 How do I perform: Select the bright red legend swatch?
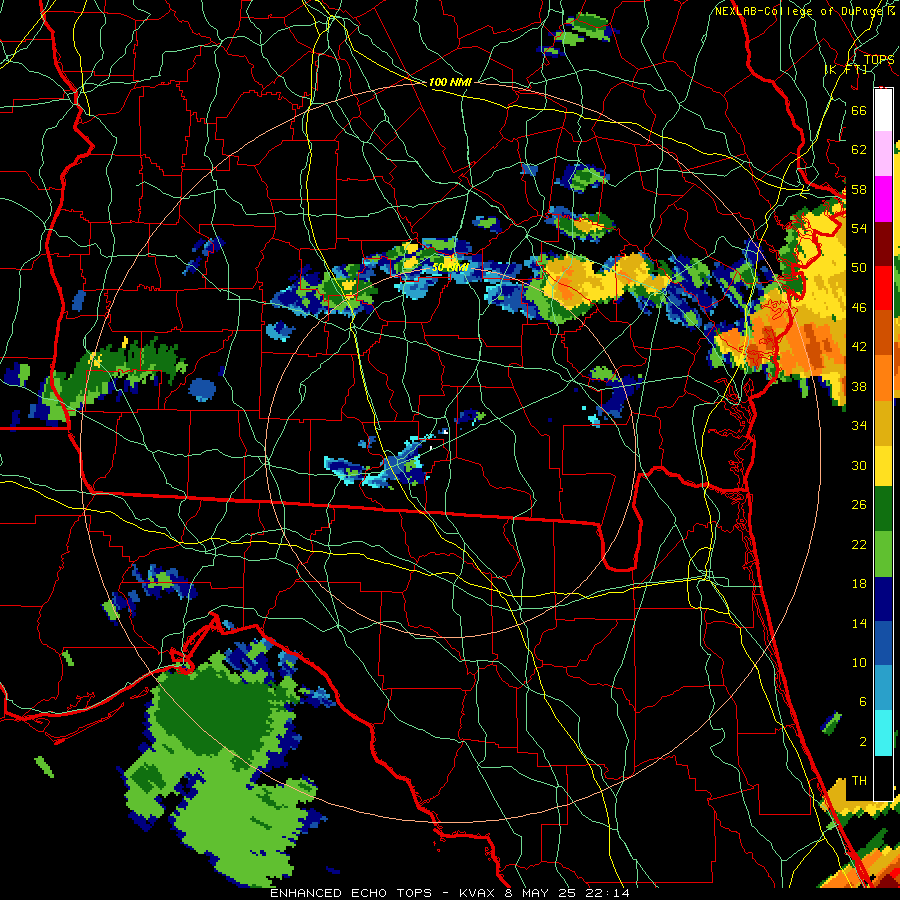click(x=883, y=288)
